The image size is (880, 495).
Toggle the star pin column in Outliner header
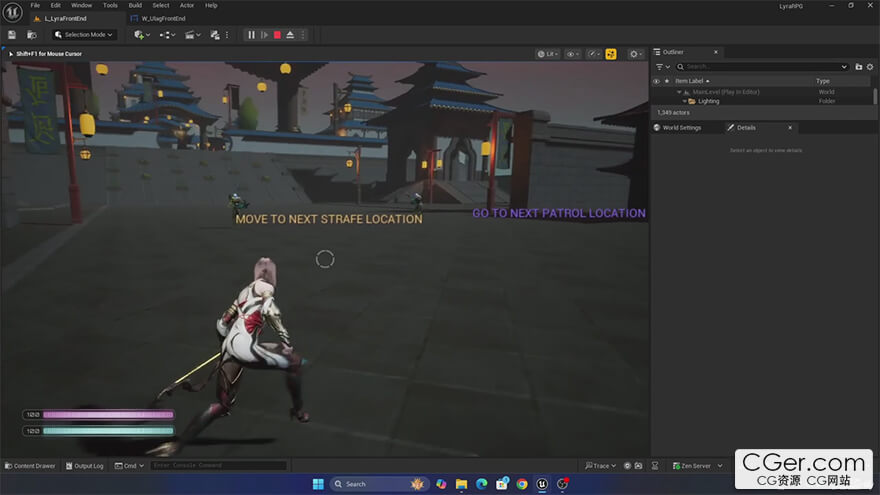point(668,81)
